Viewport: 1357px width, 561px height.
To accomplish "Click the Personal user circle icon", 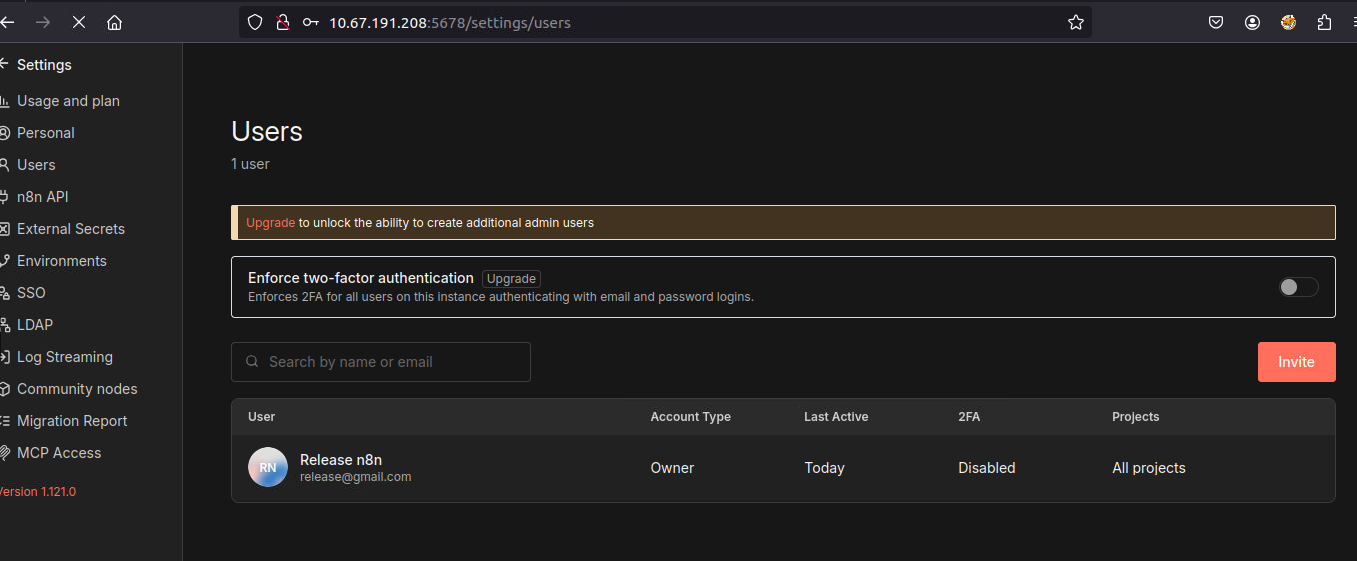I will 4,133.
